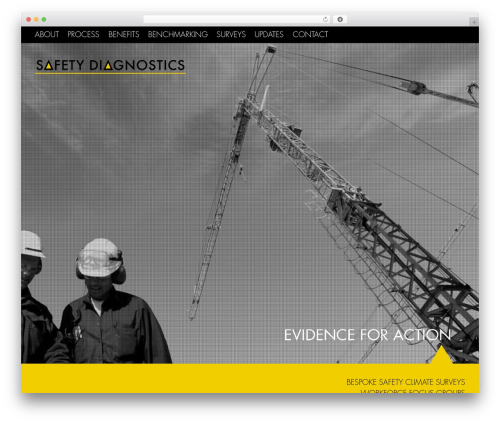The width and height of the screenshot is (500, 423).
Task: Click the browser reload icon
Action: [325, 20]
